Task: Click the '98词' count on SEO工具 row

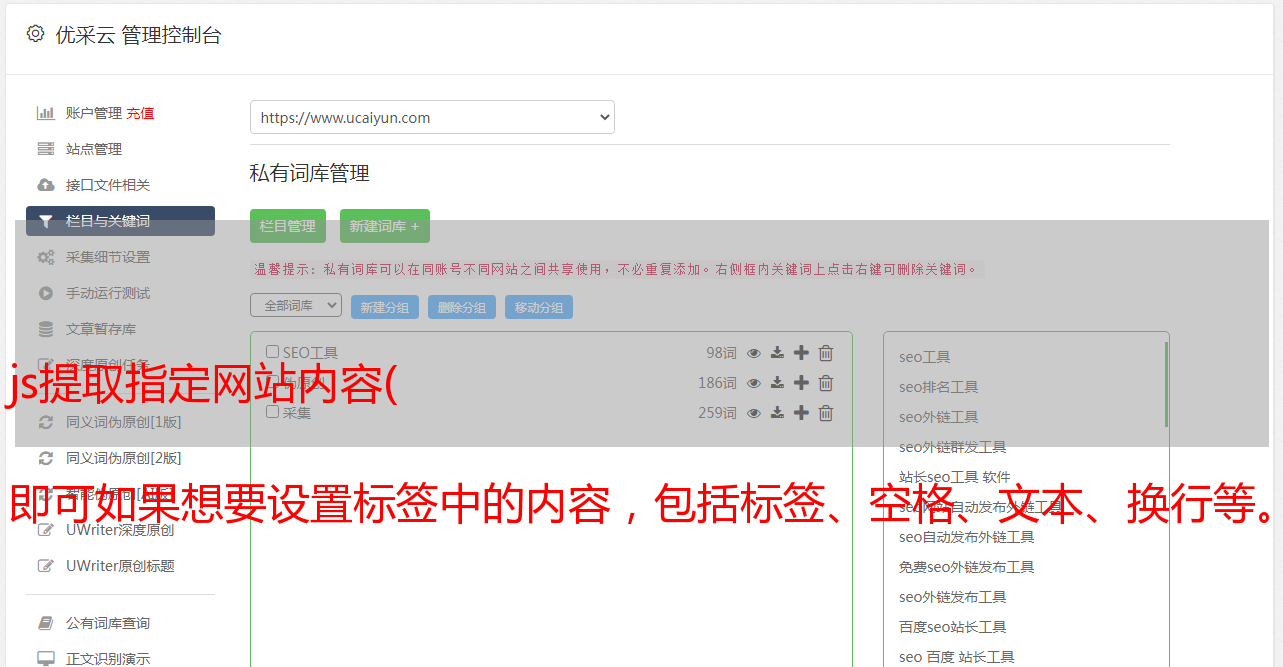Action: tap(721, 353)
